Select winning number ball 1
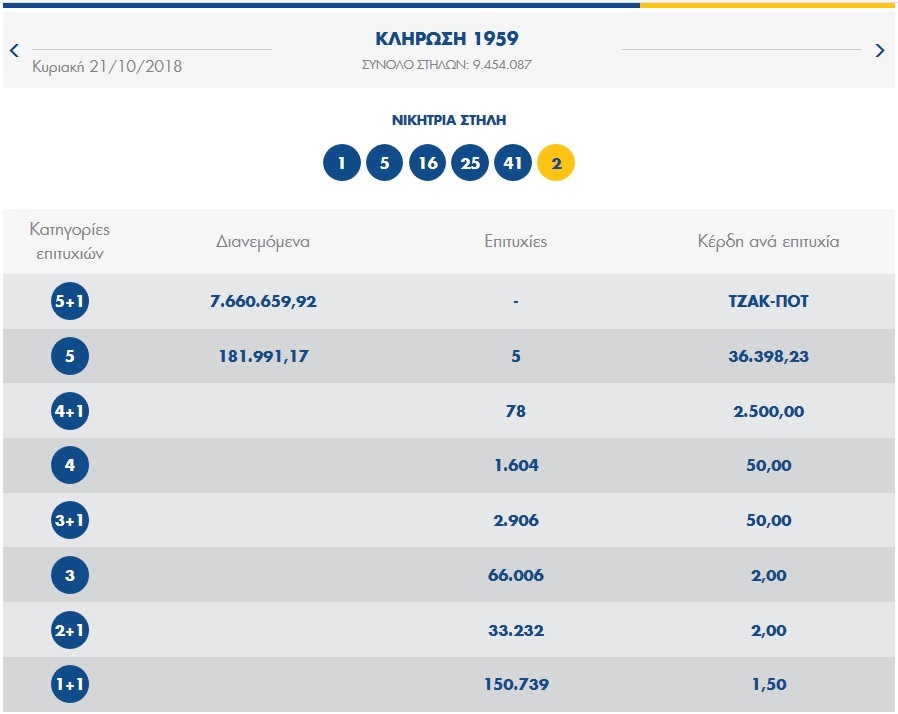 click(x=342, y=162)
